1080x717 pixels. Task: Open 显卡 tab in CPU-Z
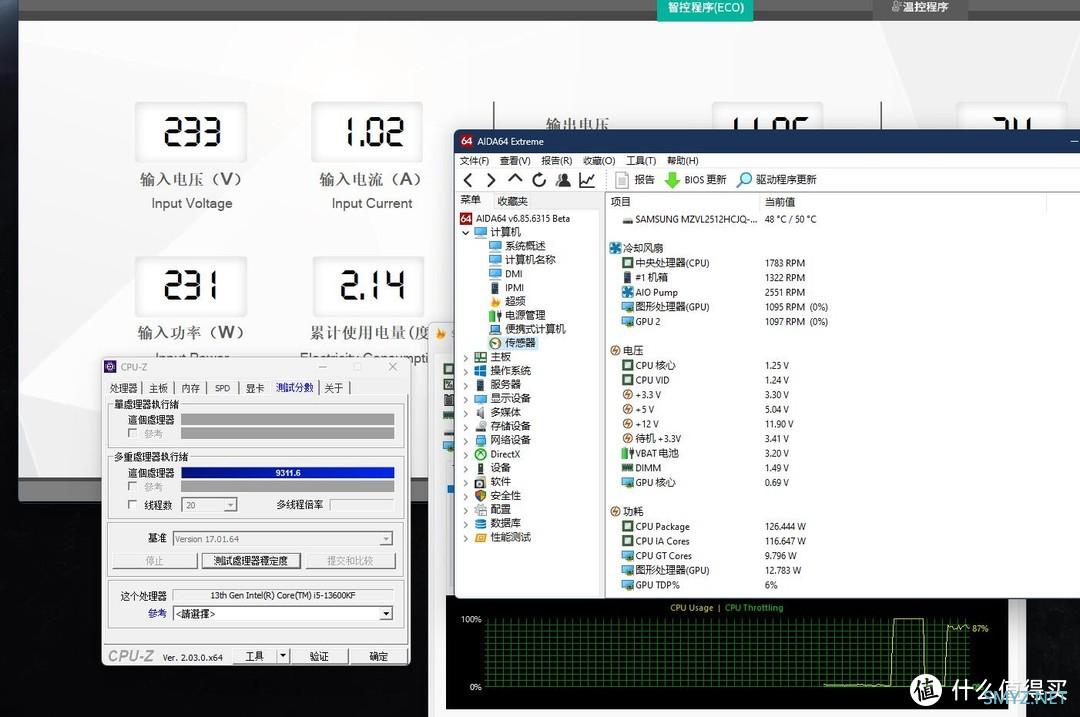tap(256, 388)
